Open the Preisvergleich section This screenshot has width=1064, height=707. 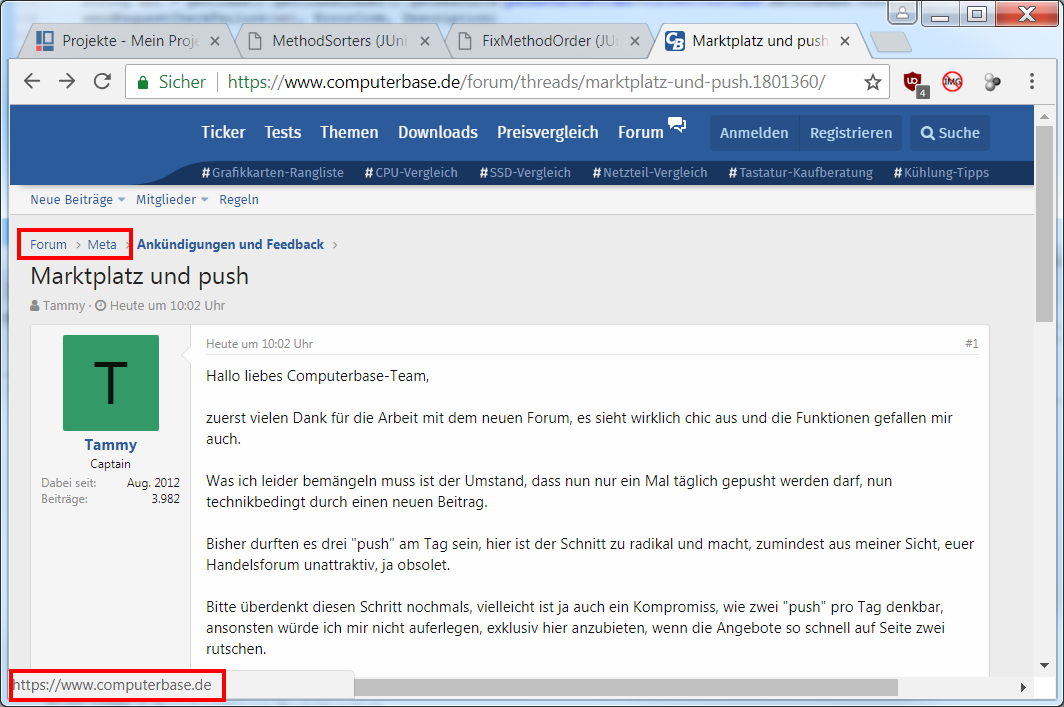coord(548,132)
